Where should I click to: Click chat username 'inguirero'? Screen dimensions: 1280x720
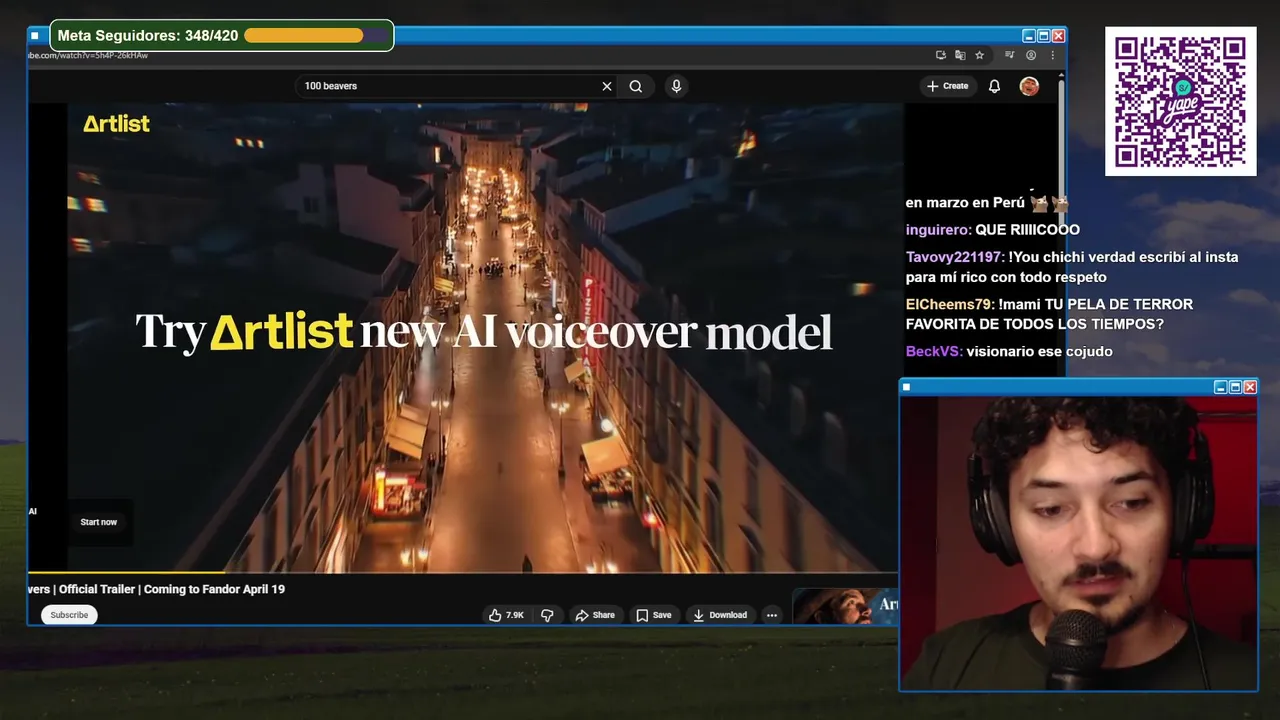point(938,230)
